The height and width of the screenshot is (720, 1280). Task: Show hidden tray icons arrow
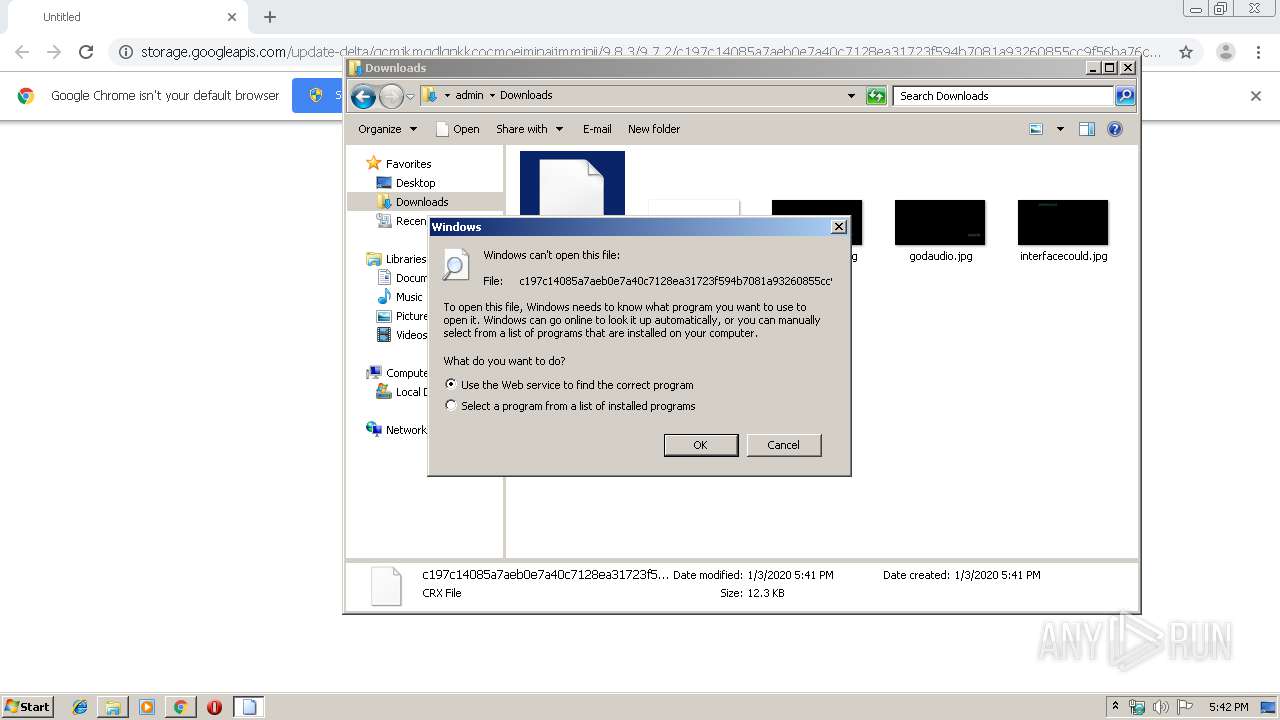tap(1116, 707)
